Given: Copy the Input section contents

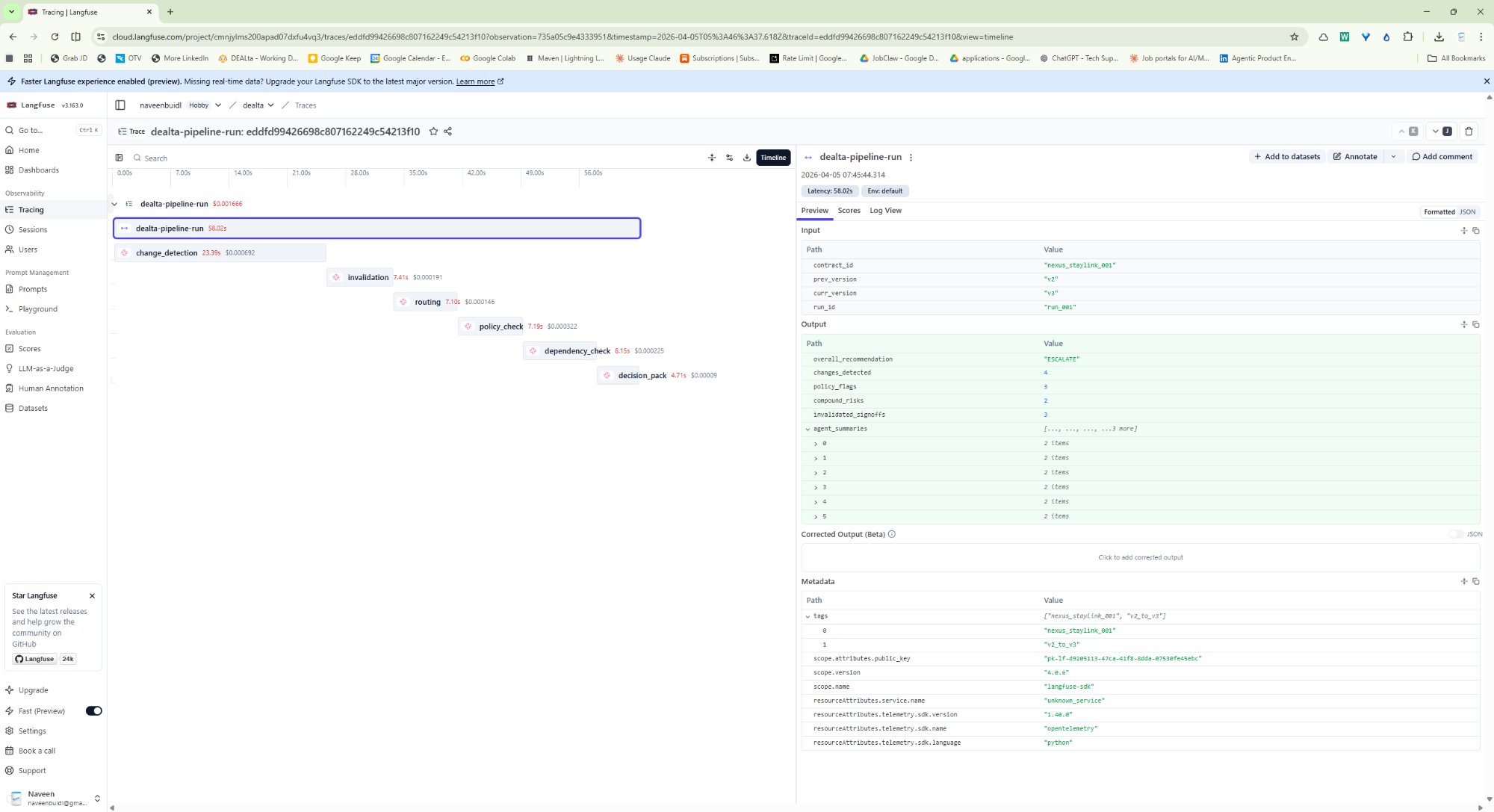Looking at the screenshot, I should click(1475, 231).
